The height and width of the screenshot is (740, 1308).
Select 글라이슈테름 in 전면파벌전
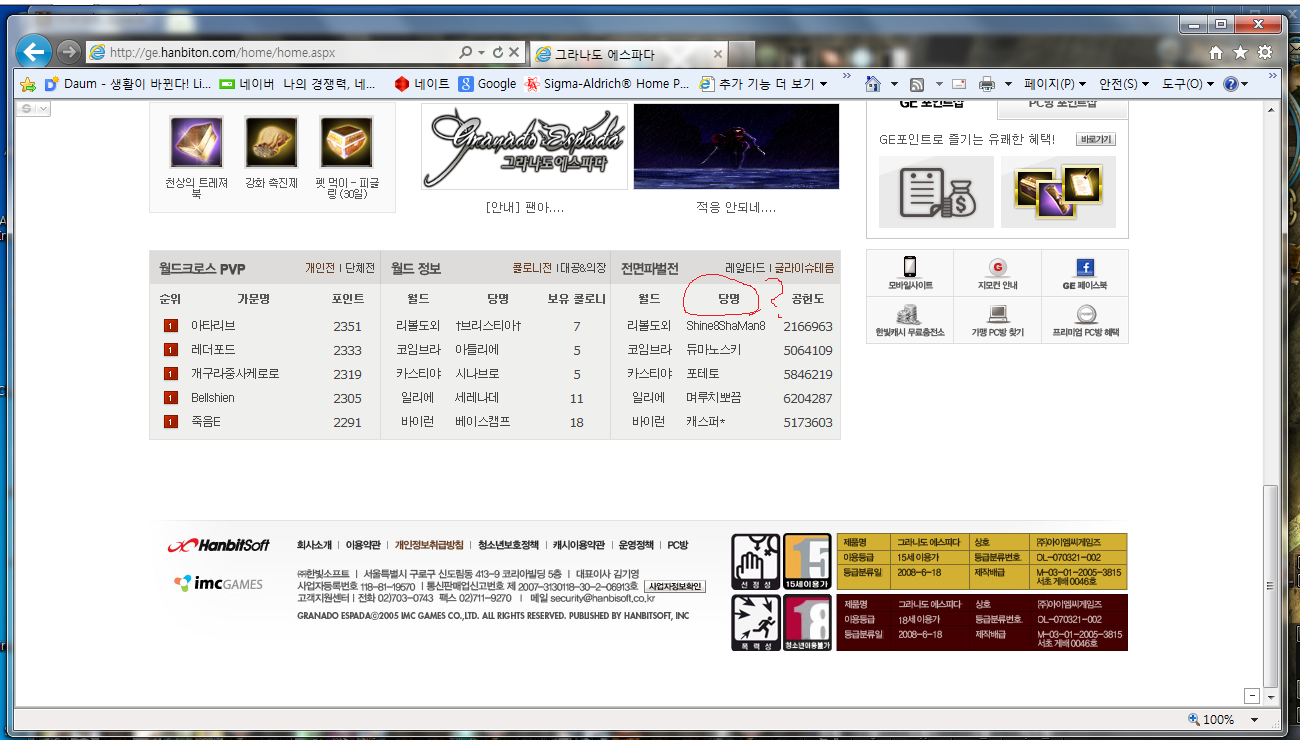[804, 269]
